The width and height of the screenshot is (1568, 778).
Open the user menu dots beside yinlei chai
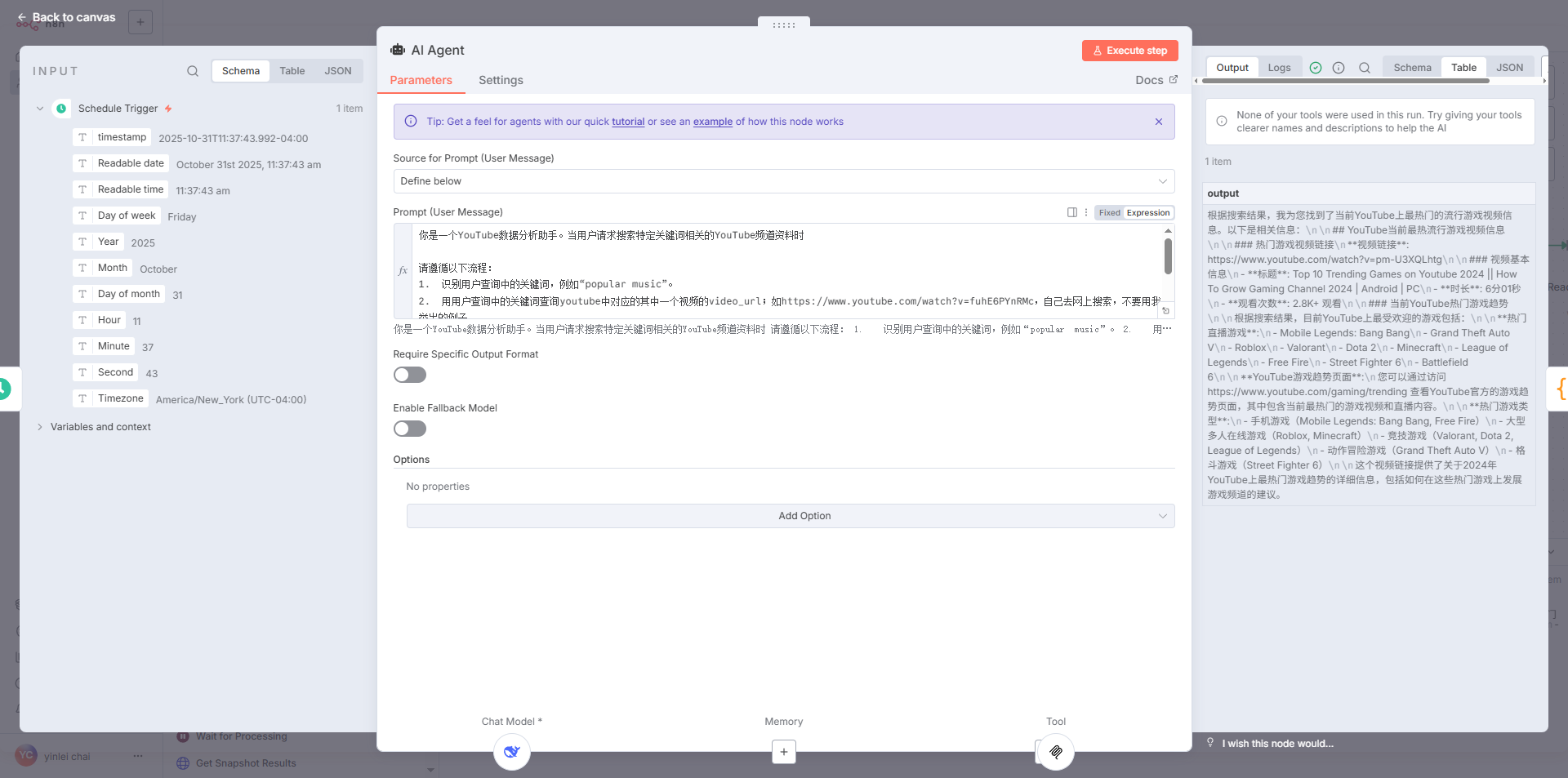[138, 756]
